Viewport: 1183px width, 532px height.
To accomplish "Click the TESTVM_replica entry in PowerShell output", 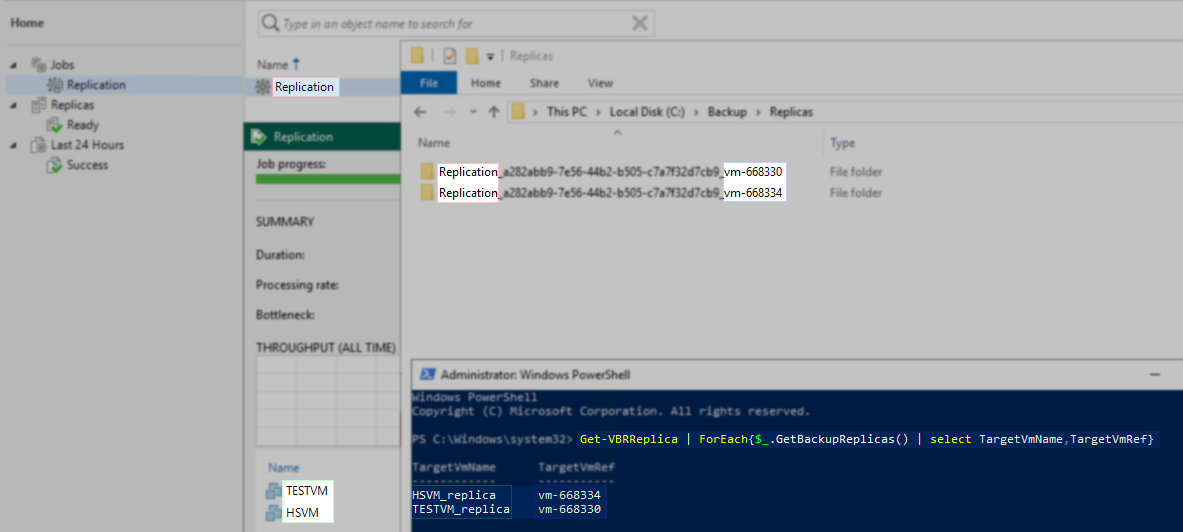I will [x=460, y=510].
